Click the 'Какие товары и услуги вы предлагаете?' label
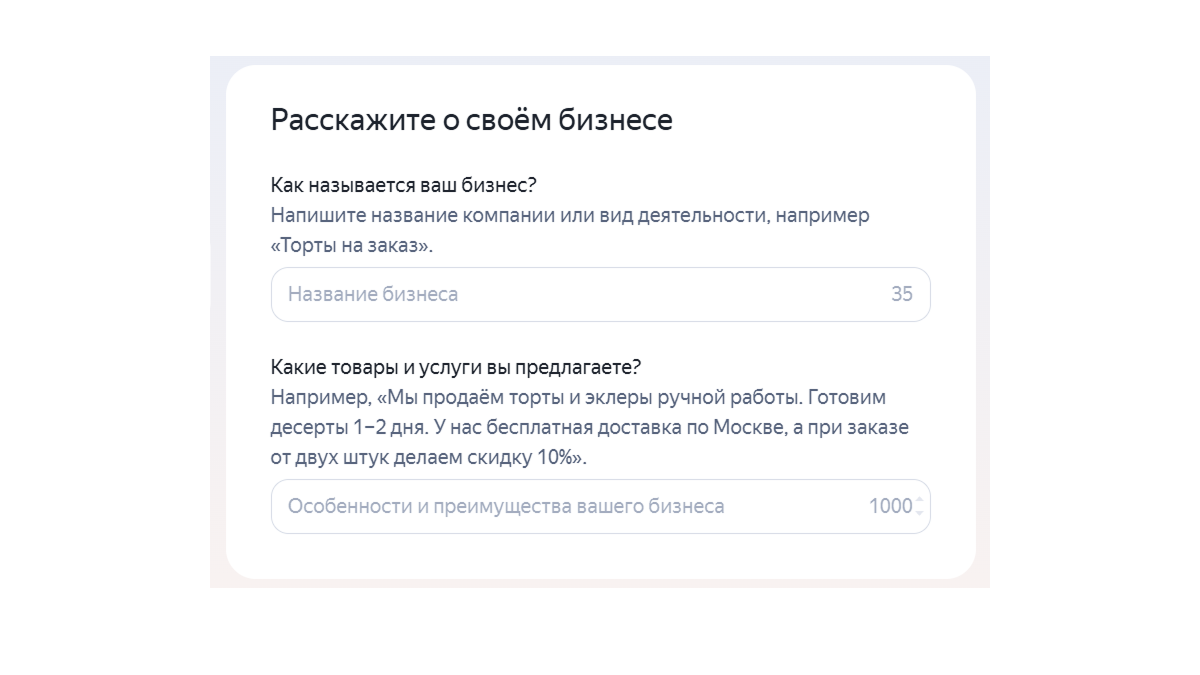Screen dimensions: 1200x675 pos(455,366)
